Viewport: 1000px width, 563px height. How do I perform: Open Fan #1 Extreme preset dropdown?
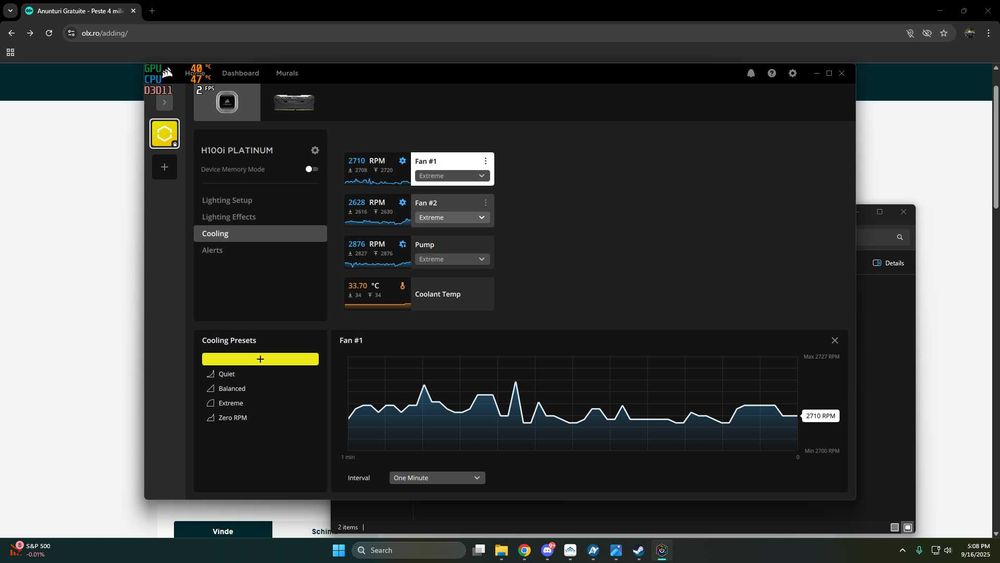(x=452, y=176)
